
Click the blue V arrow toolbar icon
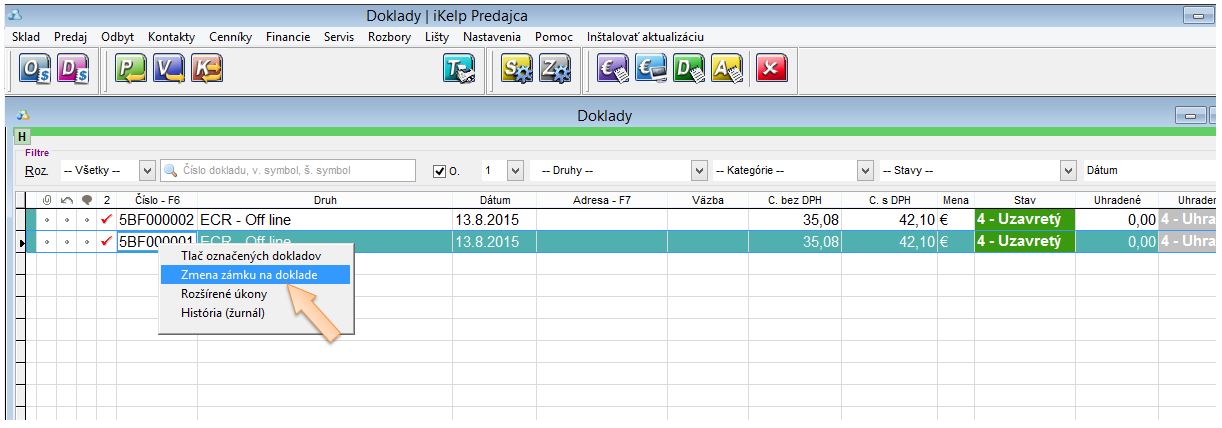click(x=168, y=70)
